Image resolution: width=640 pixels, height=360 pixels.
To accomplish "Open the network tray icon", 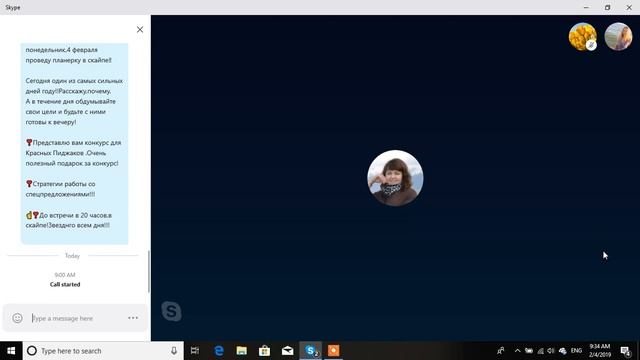I will pos(540,351).
